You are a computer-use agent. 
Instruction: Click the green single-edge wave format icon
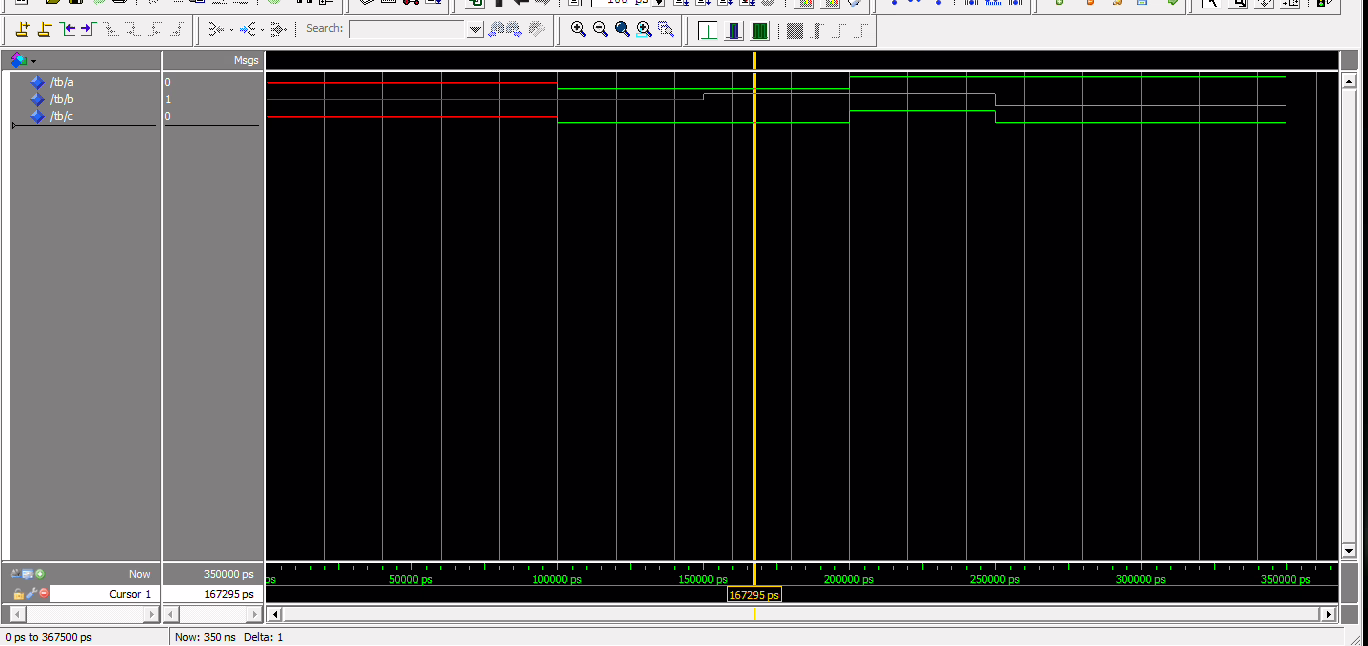click(708, 30)
